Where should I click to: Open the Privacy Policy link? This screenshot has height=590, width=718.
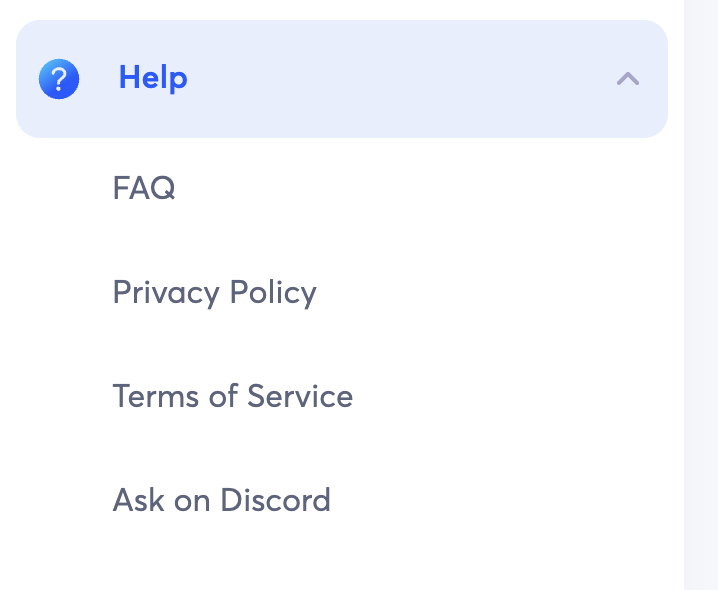tap(214, 292)
